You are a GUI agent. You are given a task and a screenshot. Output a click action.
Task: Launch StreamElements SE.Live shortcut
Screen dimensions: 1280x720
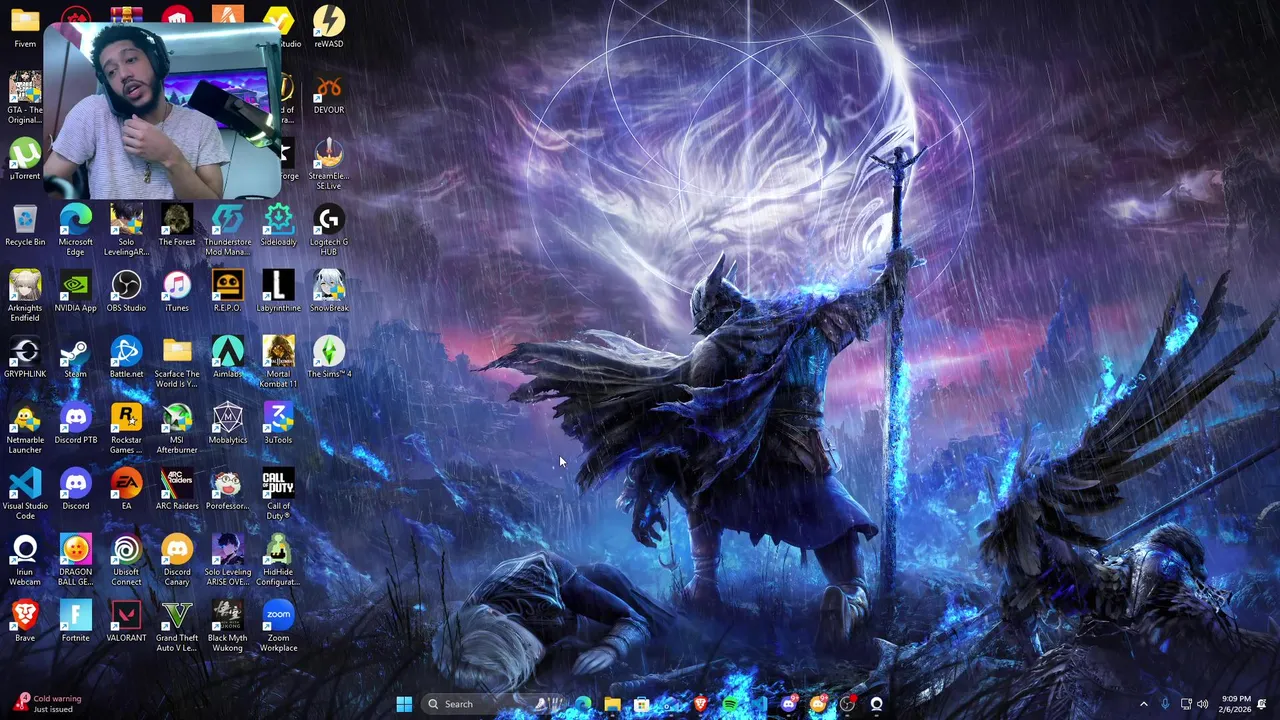pos(329,164)
